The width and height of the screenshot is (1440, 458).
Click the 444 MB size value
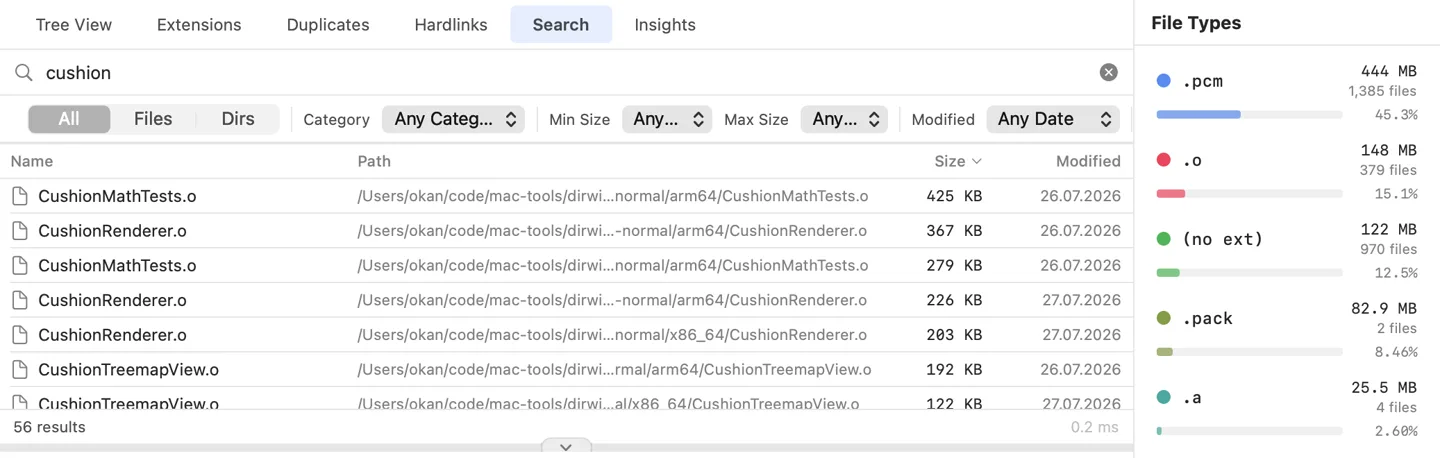[1389, 71]
